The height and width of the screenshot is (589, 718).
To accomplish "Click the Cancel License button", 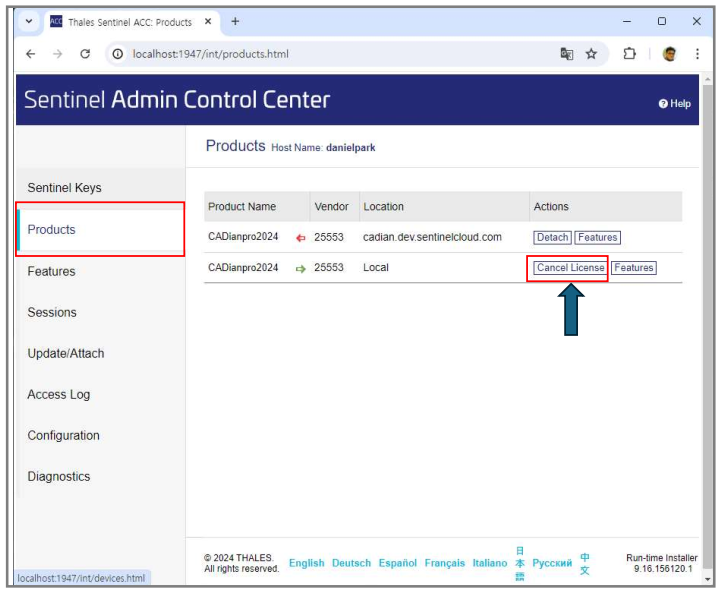I will pos(571,267).
